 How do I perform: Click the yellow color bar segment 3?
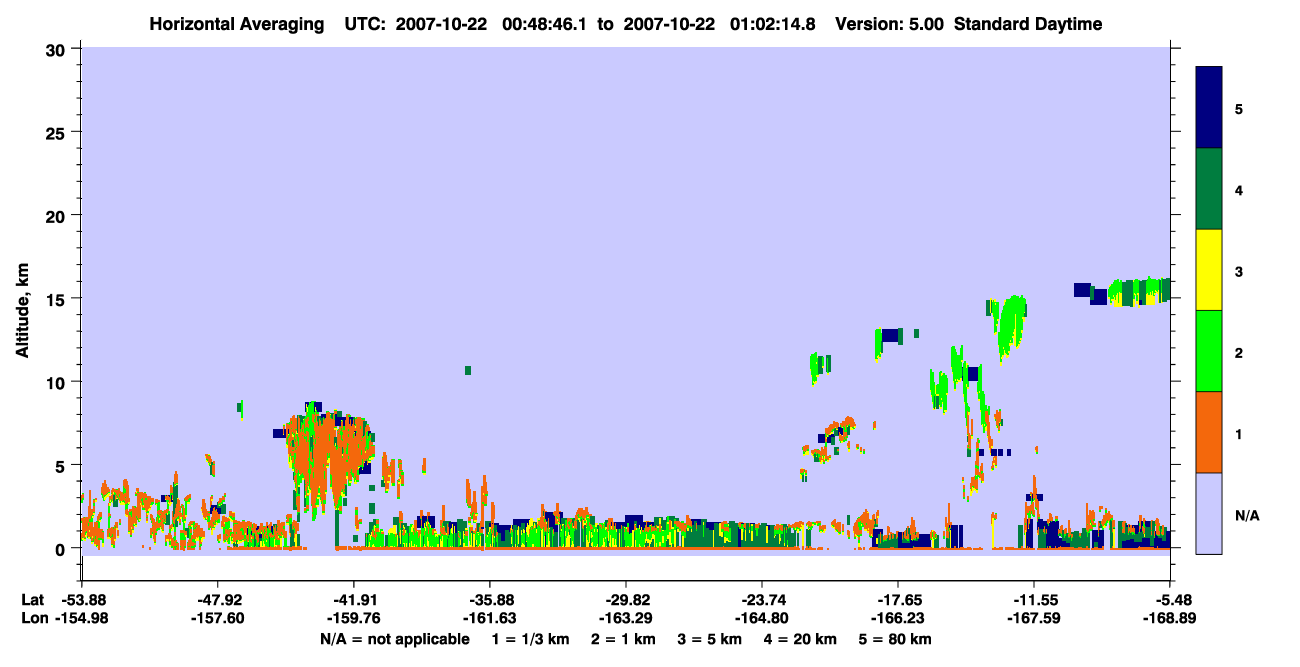tap(1209, 270)
